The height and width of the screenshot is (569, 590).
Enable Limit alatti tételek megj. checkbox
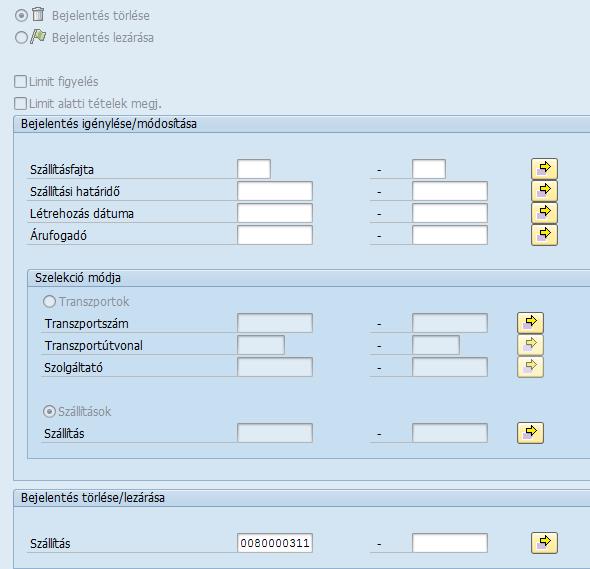(20, 103)
